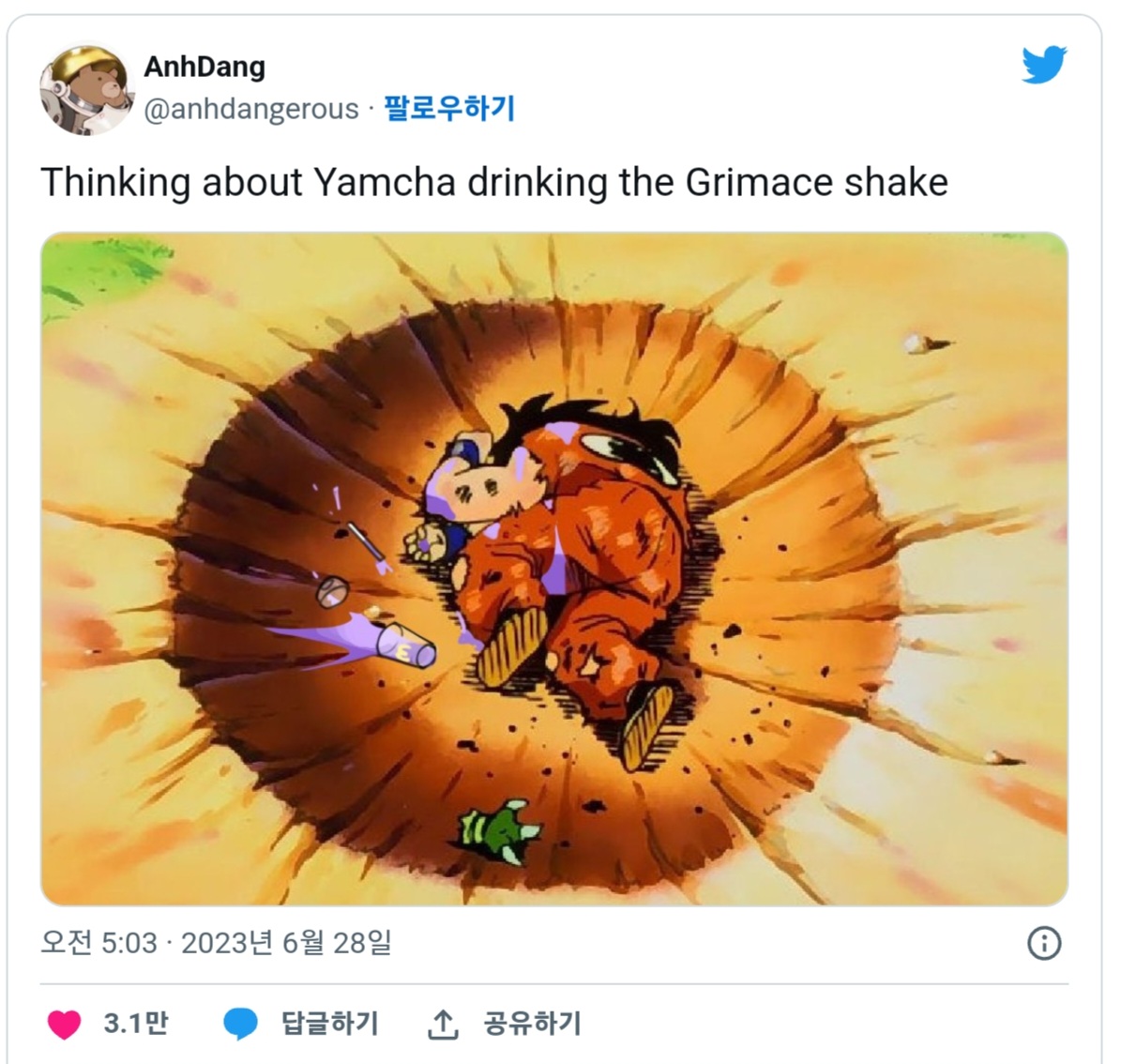Open the 답글하기 reply text button
The image size is (1121, 1064).
click(329, 1024)
